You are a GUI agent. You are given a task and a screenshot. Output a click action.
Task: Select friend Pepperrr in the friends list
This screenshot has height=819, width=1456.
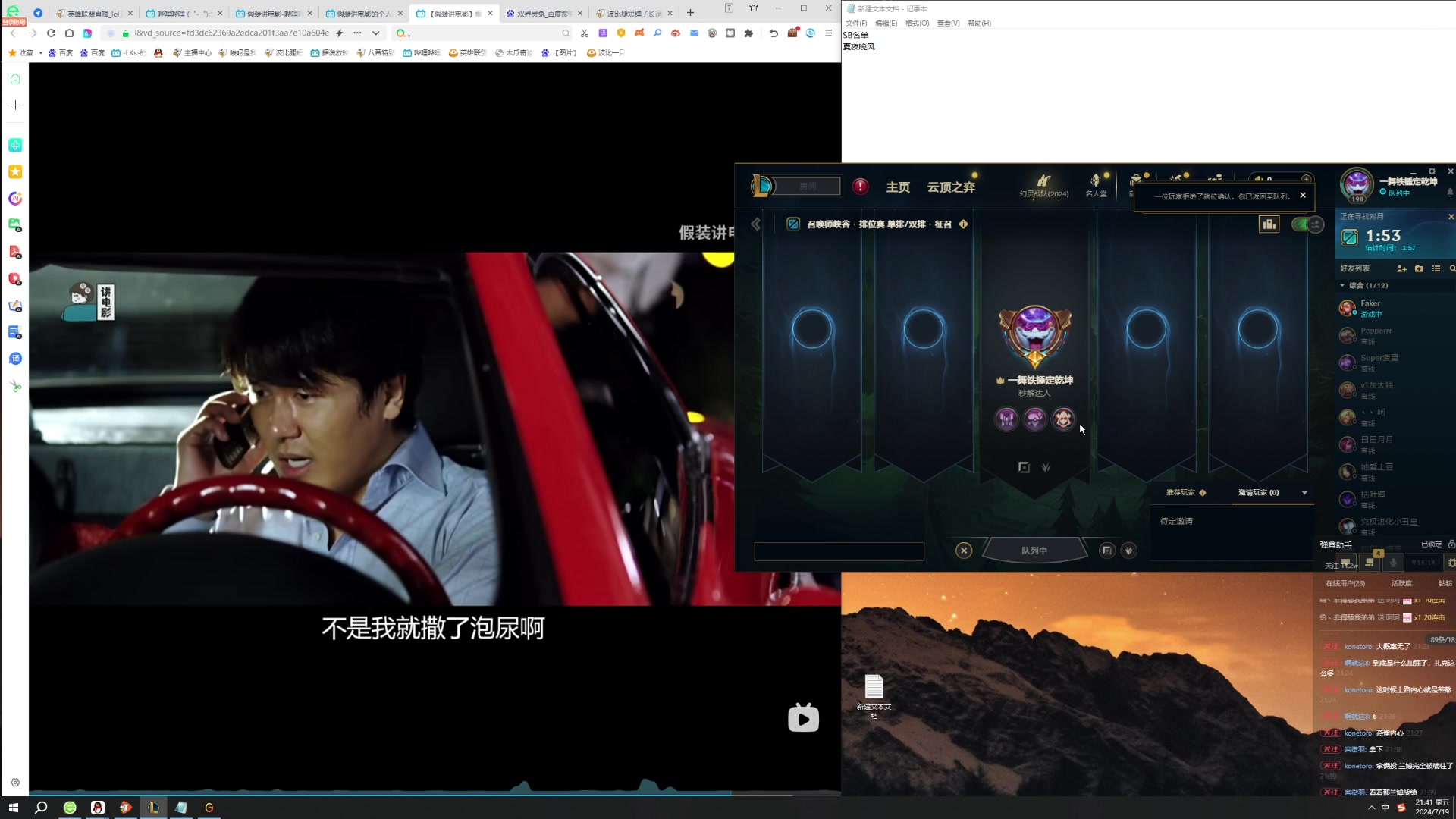click(x=1395, y=335)
